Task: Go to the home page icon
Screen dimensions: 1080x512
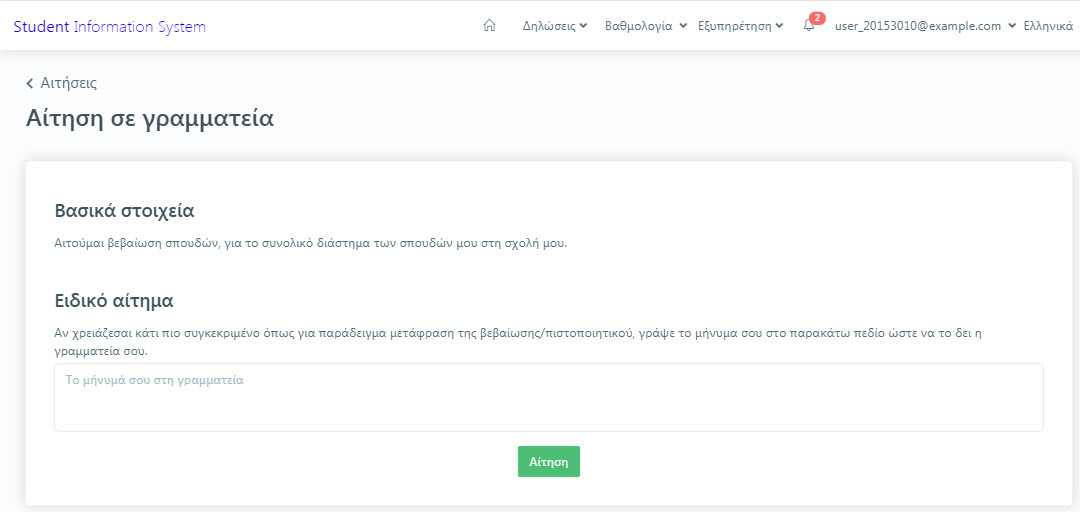Action: coord(490,26)
